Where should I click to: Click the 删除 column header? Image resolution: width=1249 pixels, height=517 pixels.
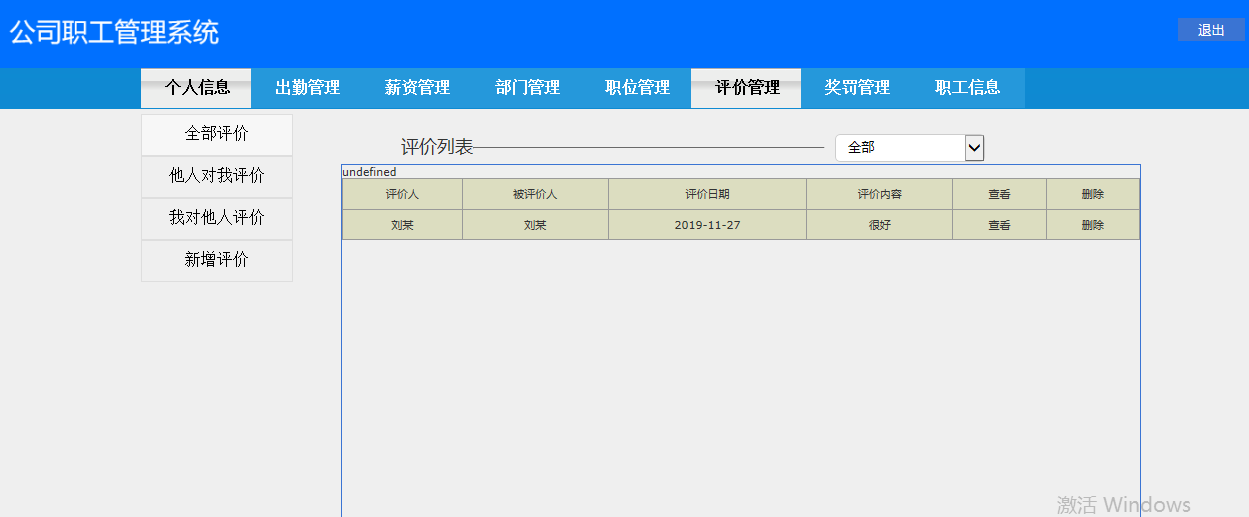pyautogui.click(x=1092, y=194)
